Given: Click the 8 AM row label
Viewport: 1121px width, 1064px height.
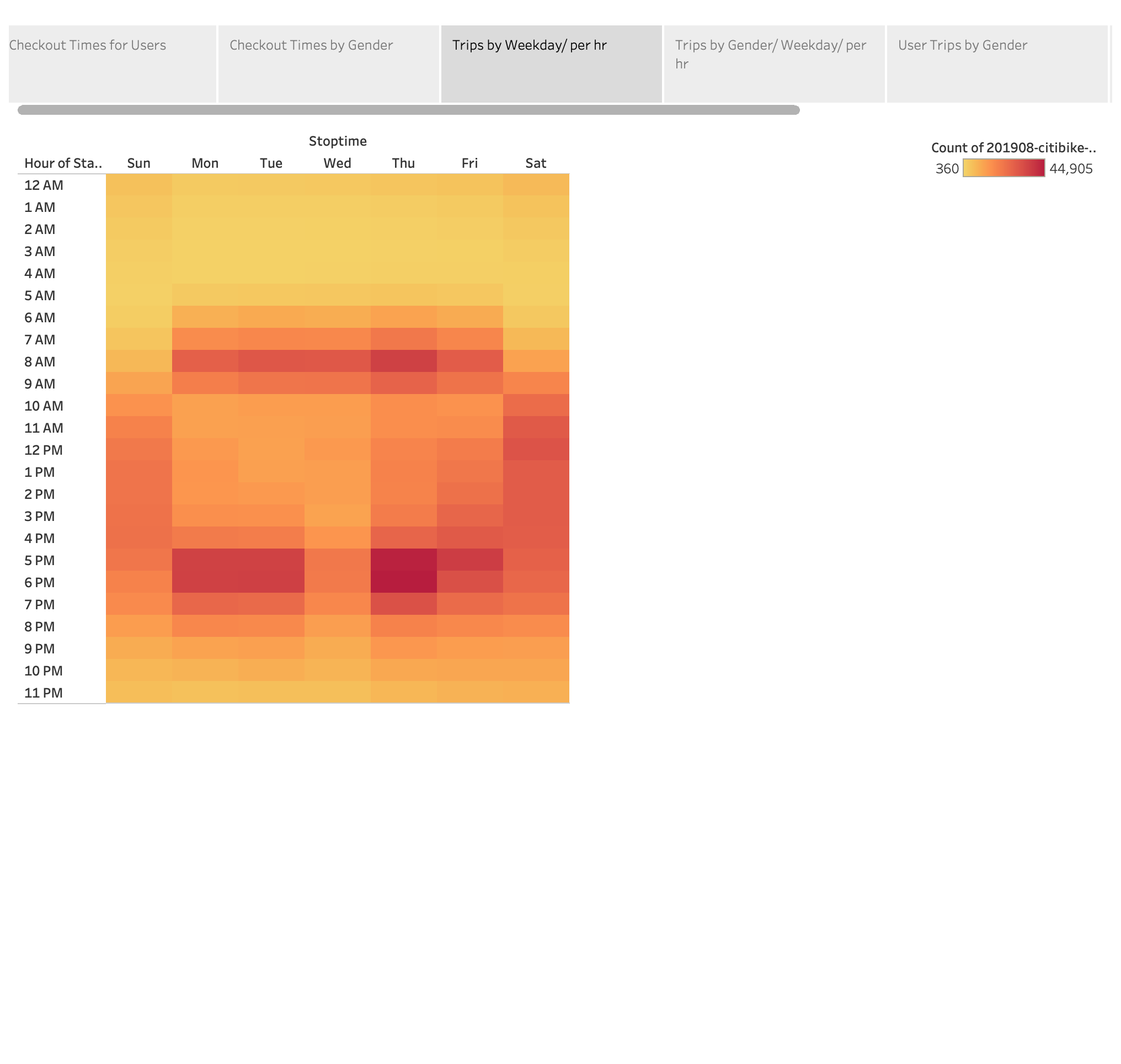Looking at the screenshot, I should pyautogui.click(x=40, y=361).
